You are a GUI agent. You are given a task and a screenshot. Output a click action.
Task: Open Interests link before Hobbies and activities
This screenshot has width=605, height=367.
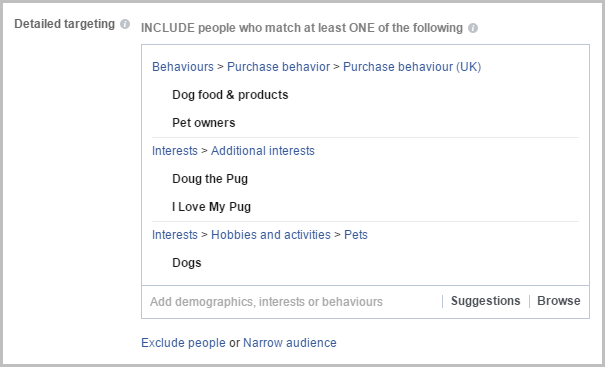pos(175,235)
